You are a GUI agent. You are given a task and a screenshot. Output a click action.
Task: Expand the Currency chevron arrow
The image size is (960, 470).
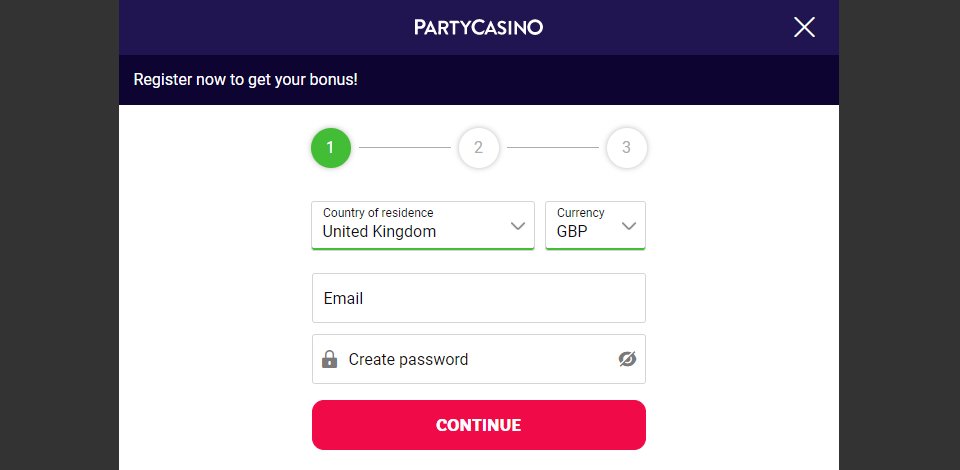click(629, 226)
